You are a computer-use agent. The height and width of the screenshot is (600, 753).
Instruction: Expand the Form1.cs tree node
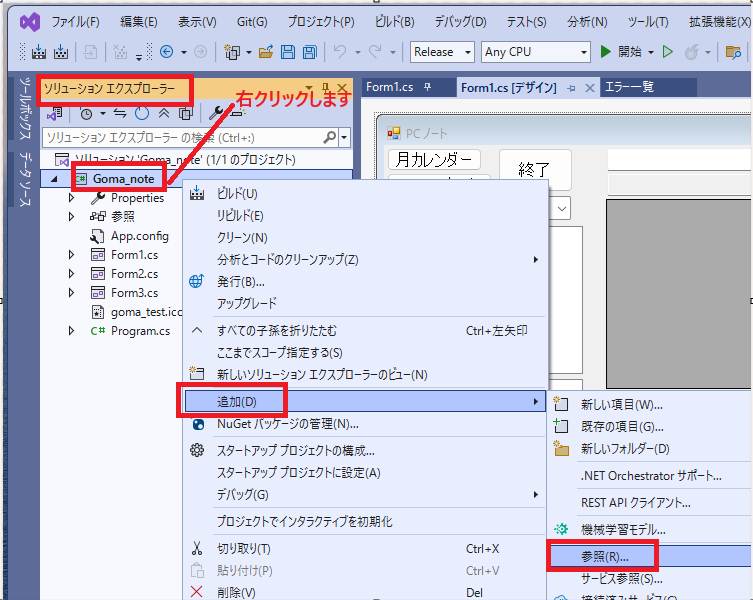tap(71, 255)
